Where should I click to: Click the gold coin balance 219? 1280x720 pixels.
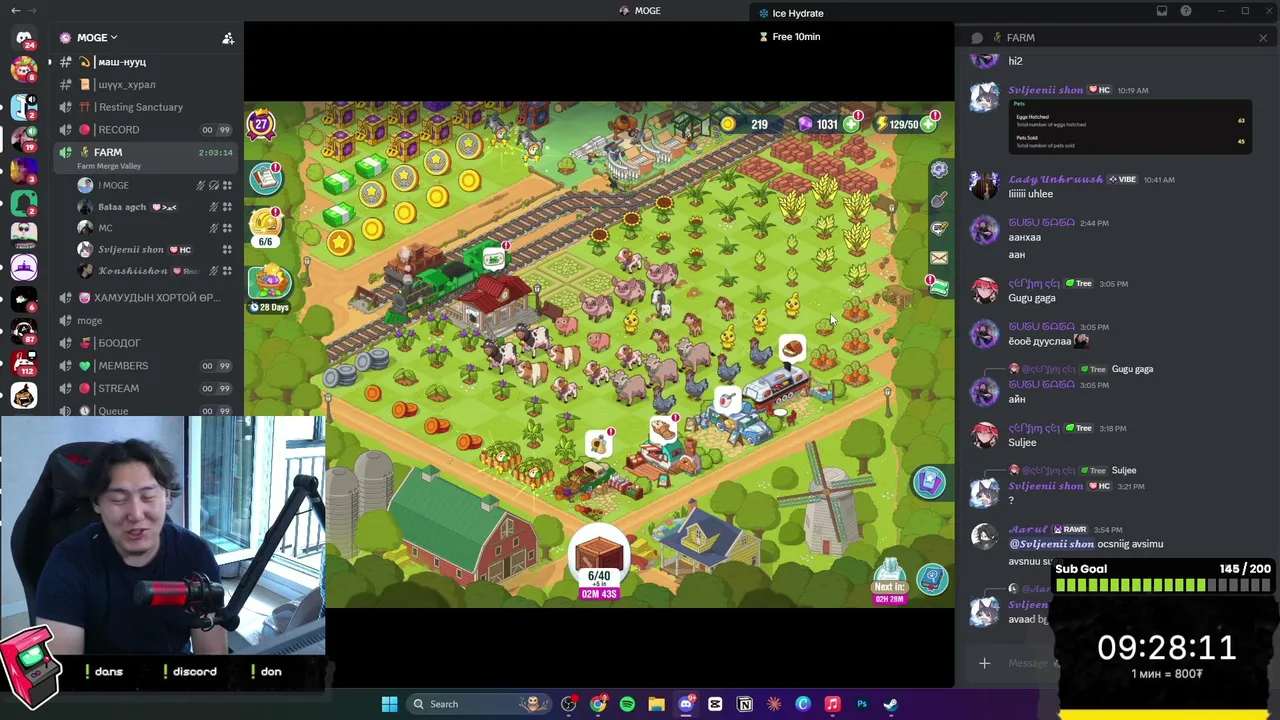759,124
